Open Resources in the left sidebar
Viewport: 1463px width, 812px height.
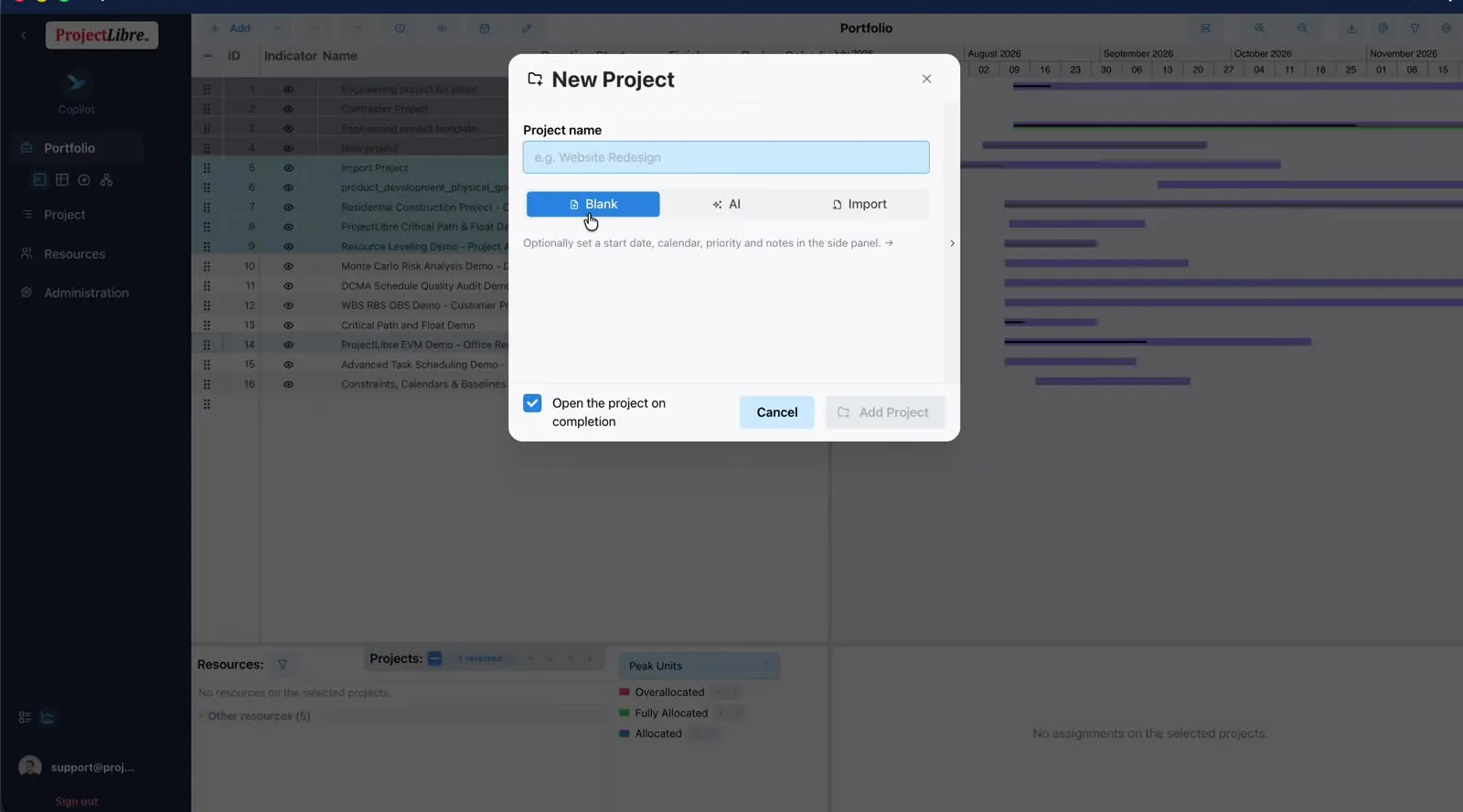click(x=75, y=254)
